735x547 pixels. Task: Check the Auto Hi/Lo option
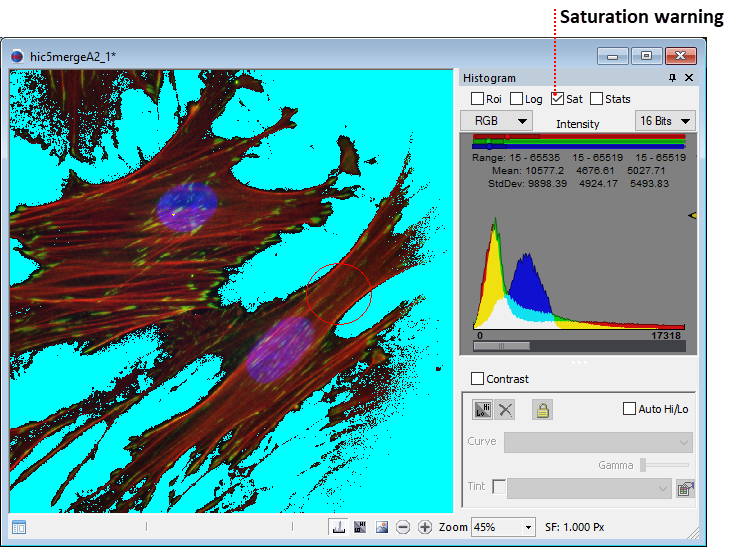pos(629,409)
